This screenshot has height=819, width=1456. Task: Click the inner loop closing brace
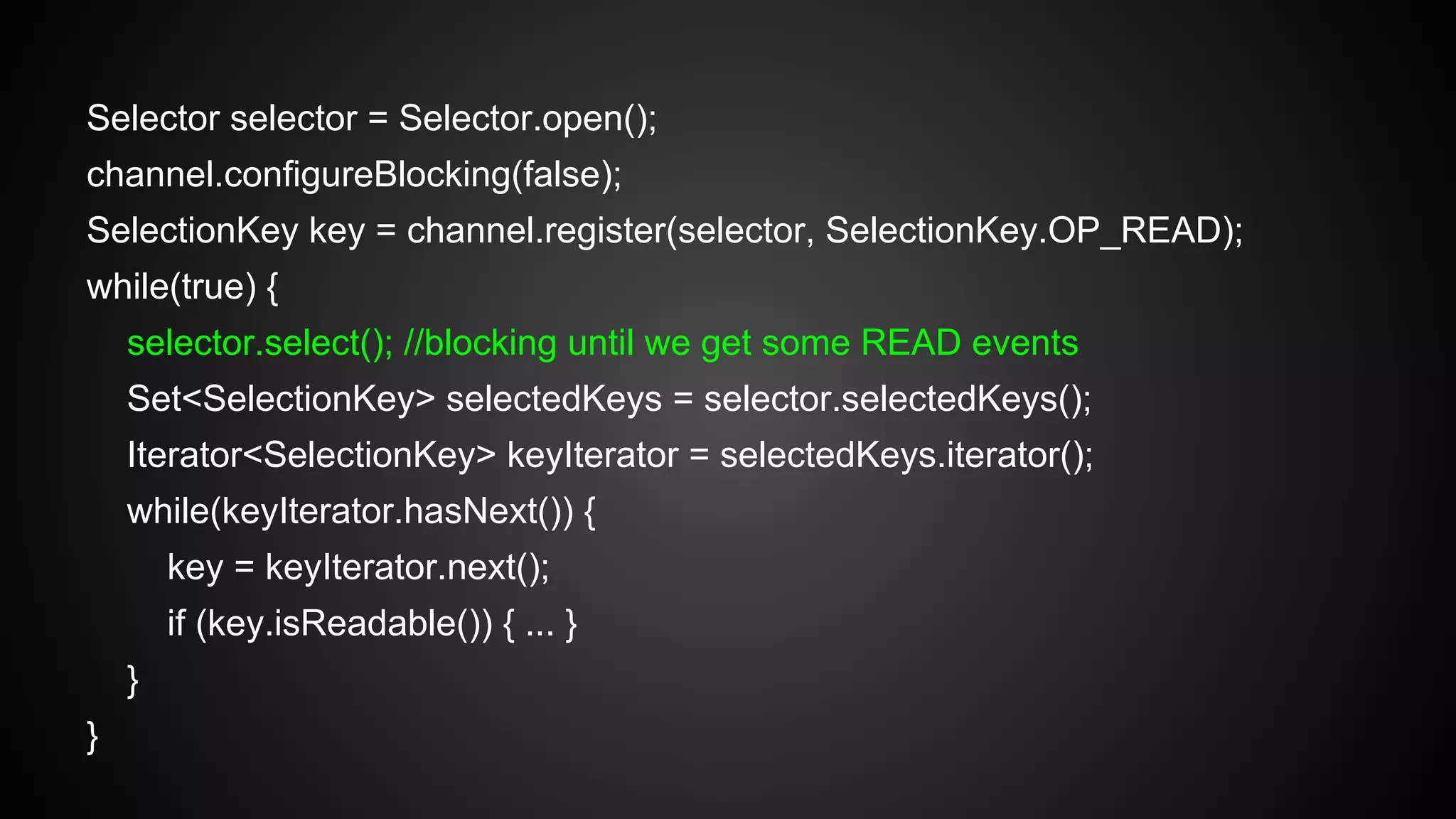coord(132,680)
